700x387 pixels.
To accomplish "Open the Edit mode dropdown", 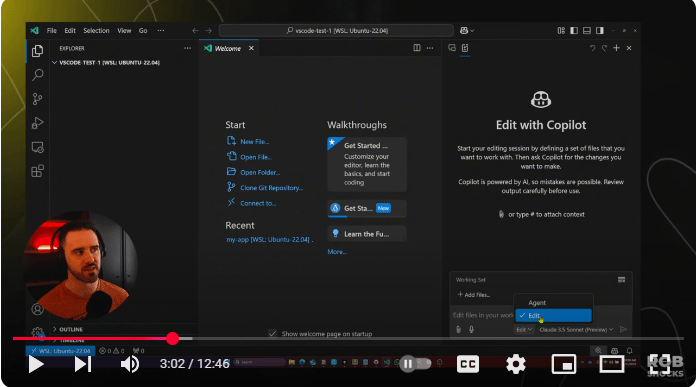I will [x=524, y=329].
